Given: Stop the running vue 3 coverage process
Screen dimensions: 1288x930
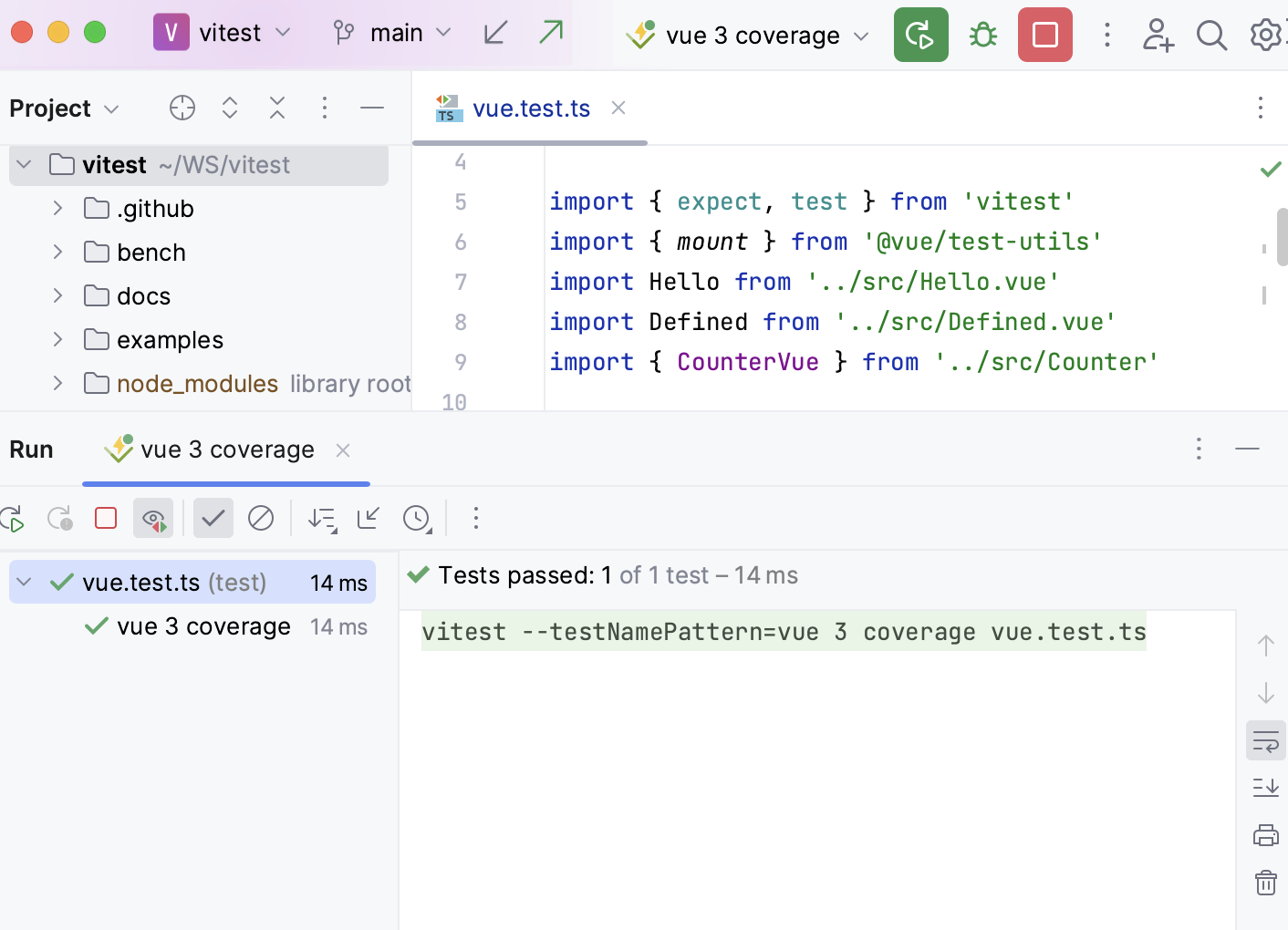Looking at the screenshot, I should (1044, 35).
